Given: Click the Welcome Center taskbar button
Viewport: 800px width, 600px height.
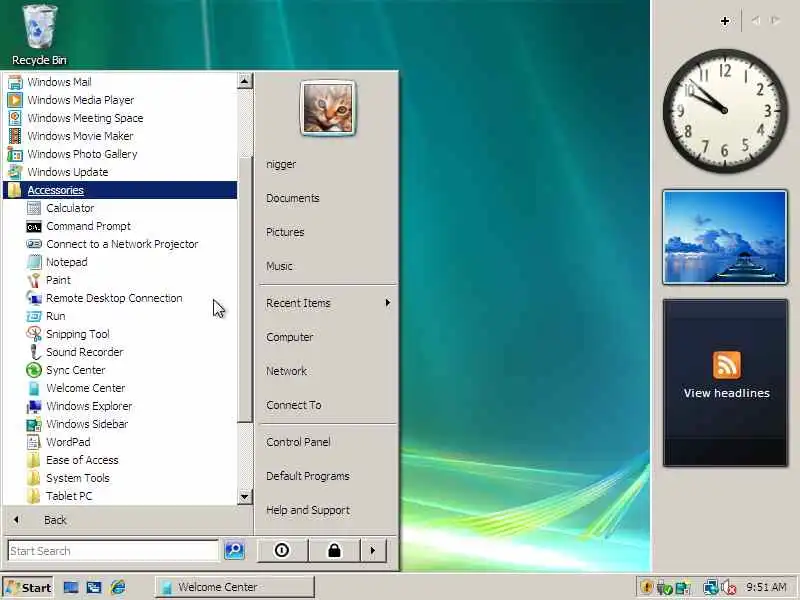Looking at the screenshot, I should coord(235,587).
